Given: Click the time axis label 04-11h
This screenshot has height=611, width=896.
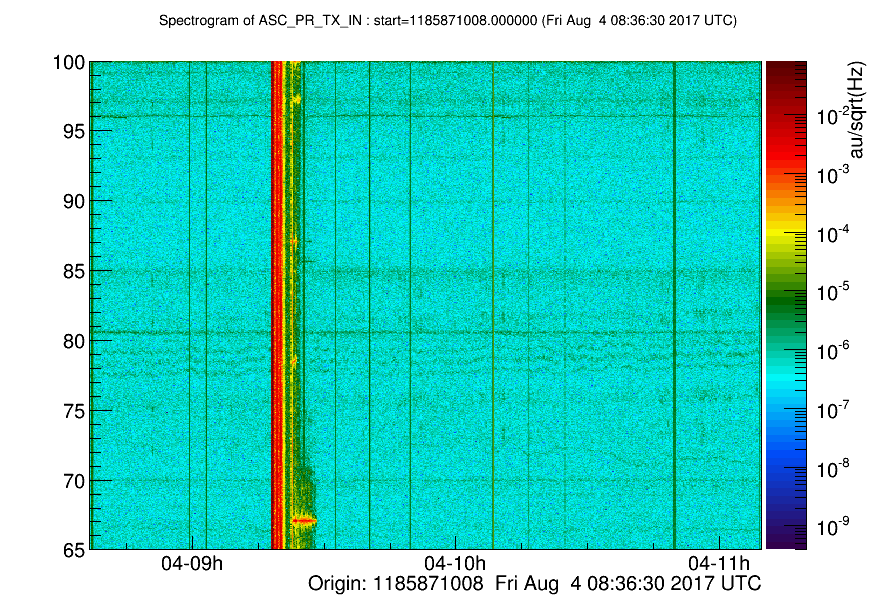Looking at the screenshot, I should [719, 564].
